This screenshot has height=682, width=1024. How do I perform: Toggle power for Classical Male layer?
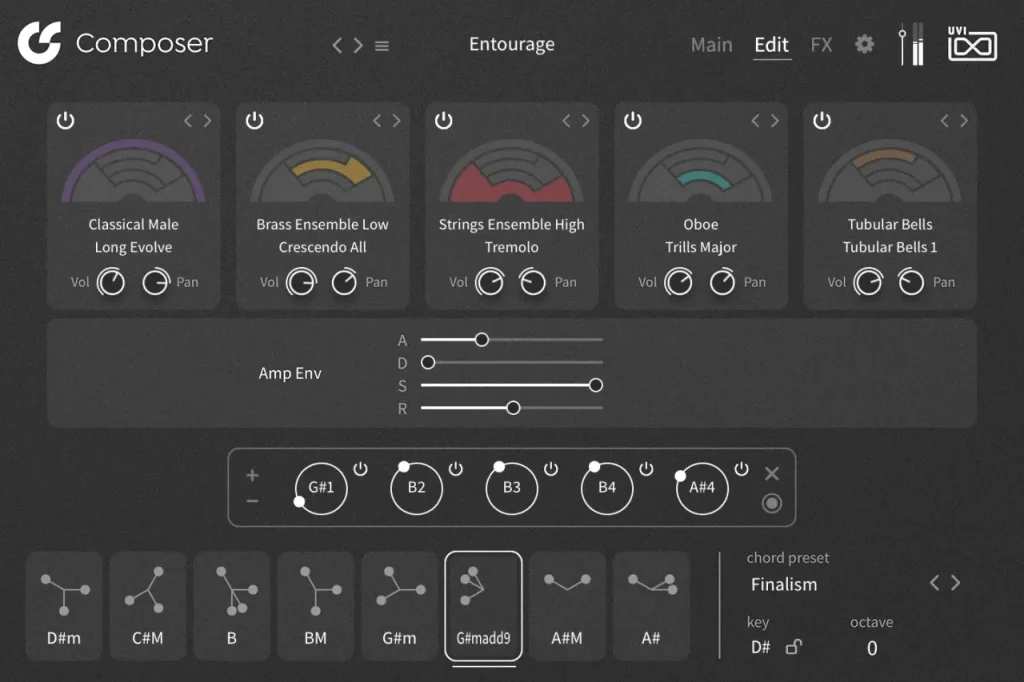(x=65, y=121)
